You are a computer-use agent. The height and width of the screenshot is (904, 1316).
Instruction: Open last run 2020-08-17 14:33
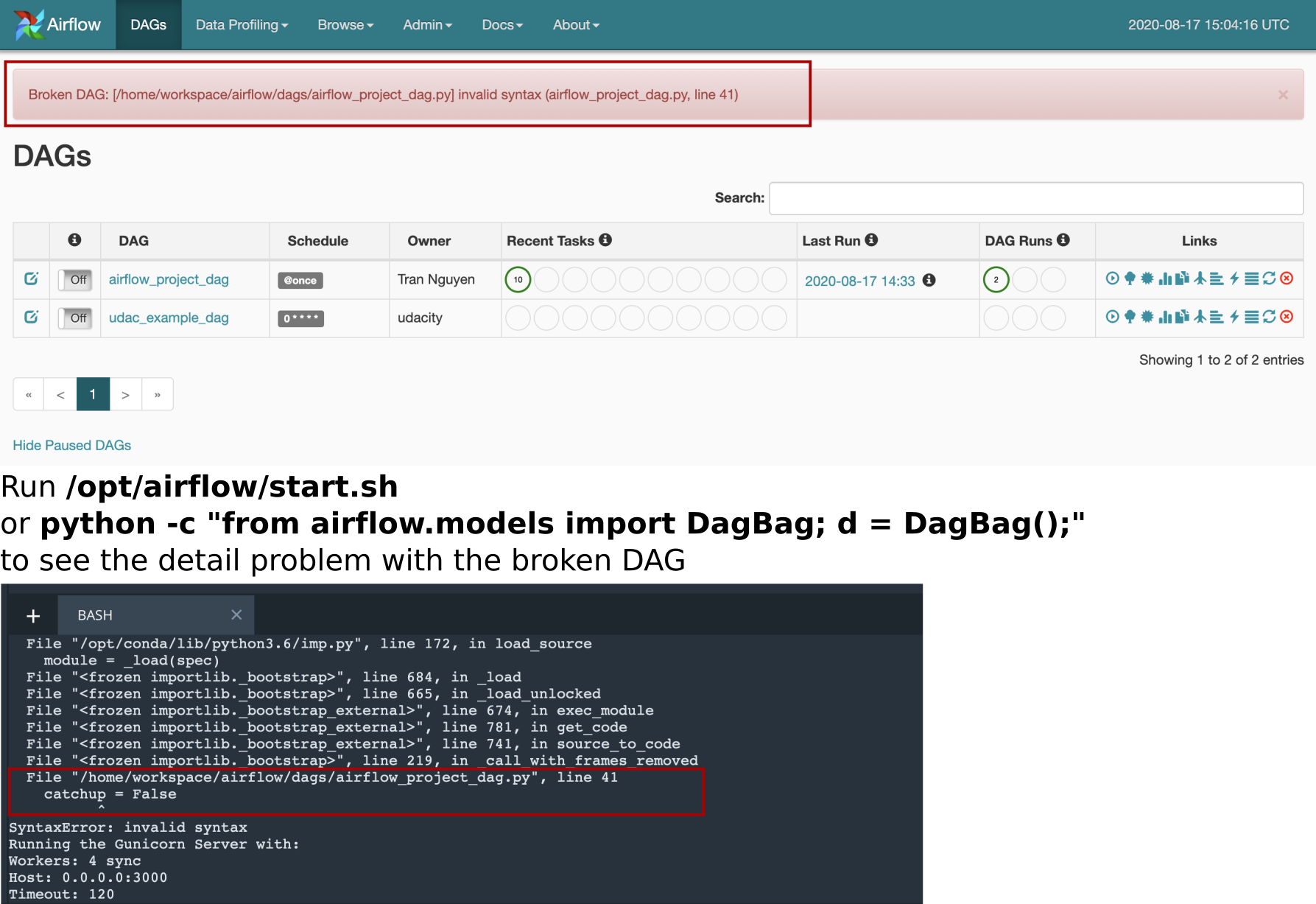click(x=859, y=281)
